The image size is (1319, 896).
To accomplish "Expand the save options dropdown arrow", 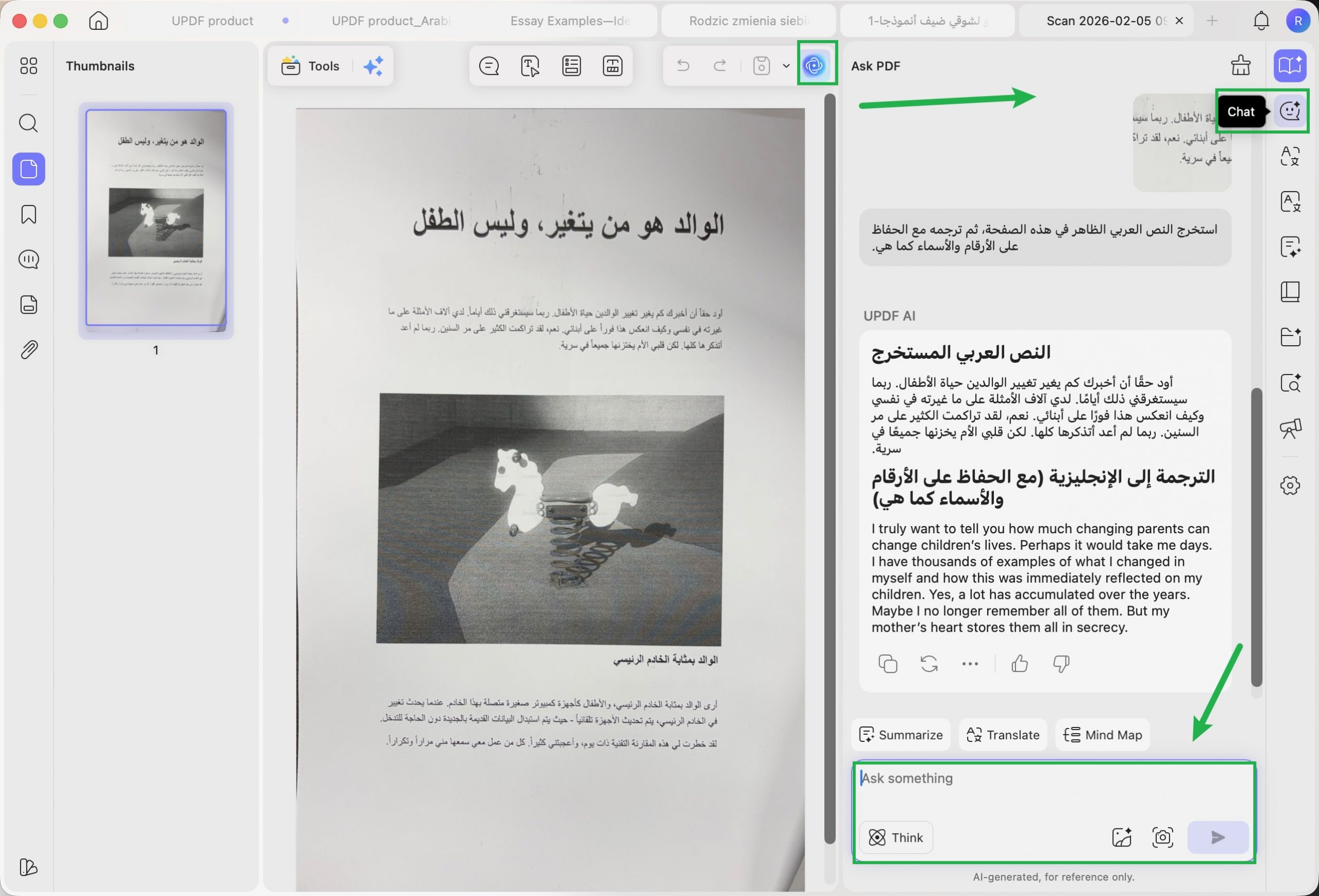I will pyautogui.click(x=786, y=66).
